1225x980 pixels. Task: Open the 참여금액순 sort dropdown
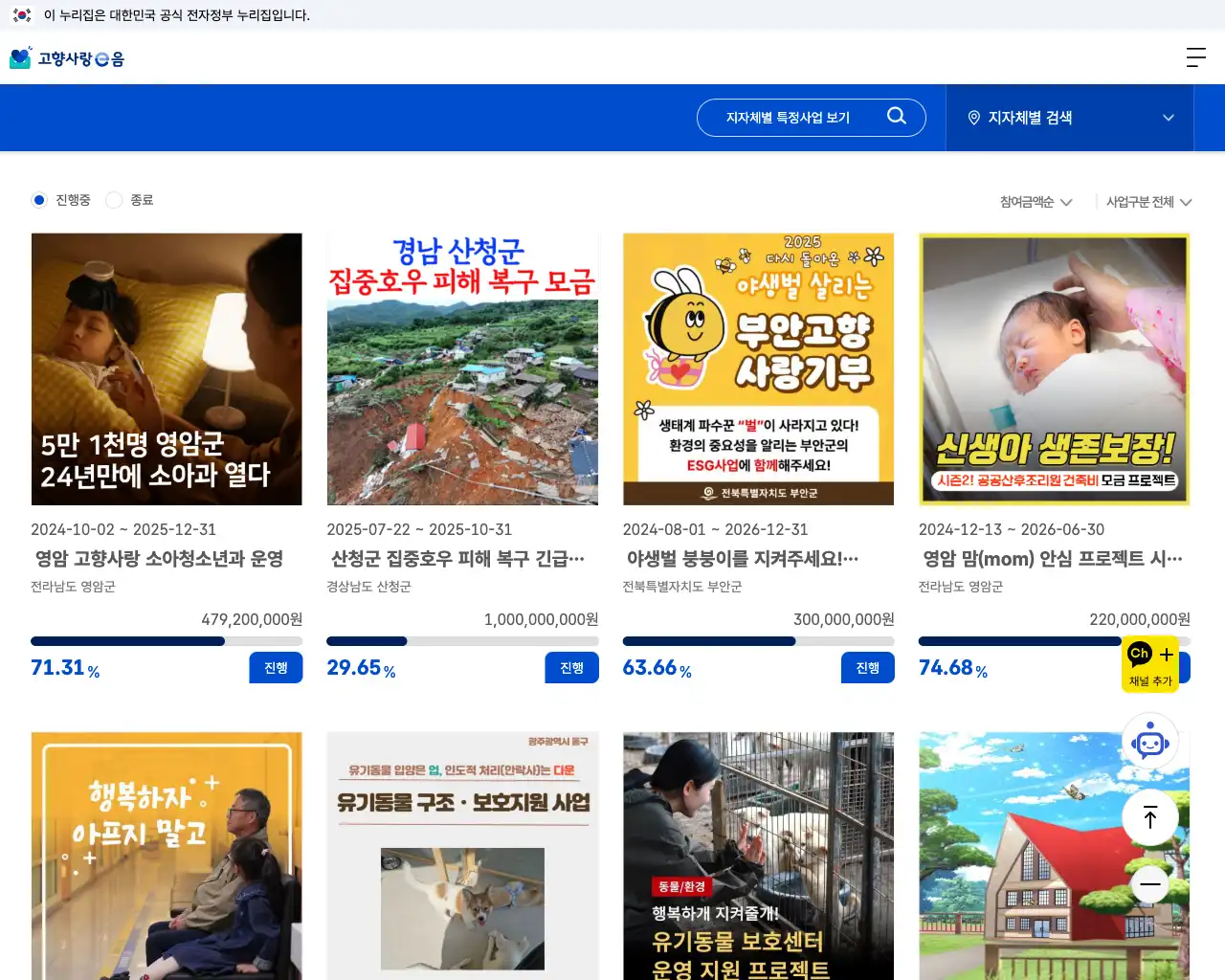1034,202
